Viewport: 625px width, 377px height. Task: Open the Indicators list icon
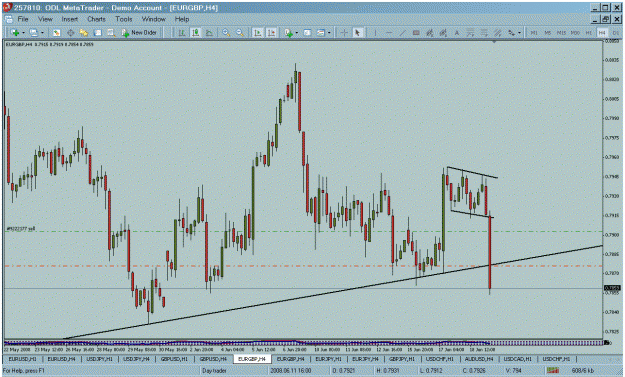288,33
